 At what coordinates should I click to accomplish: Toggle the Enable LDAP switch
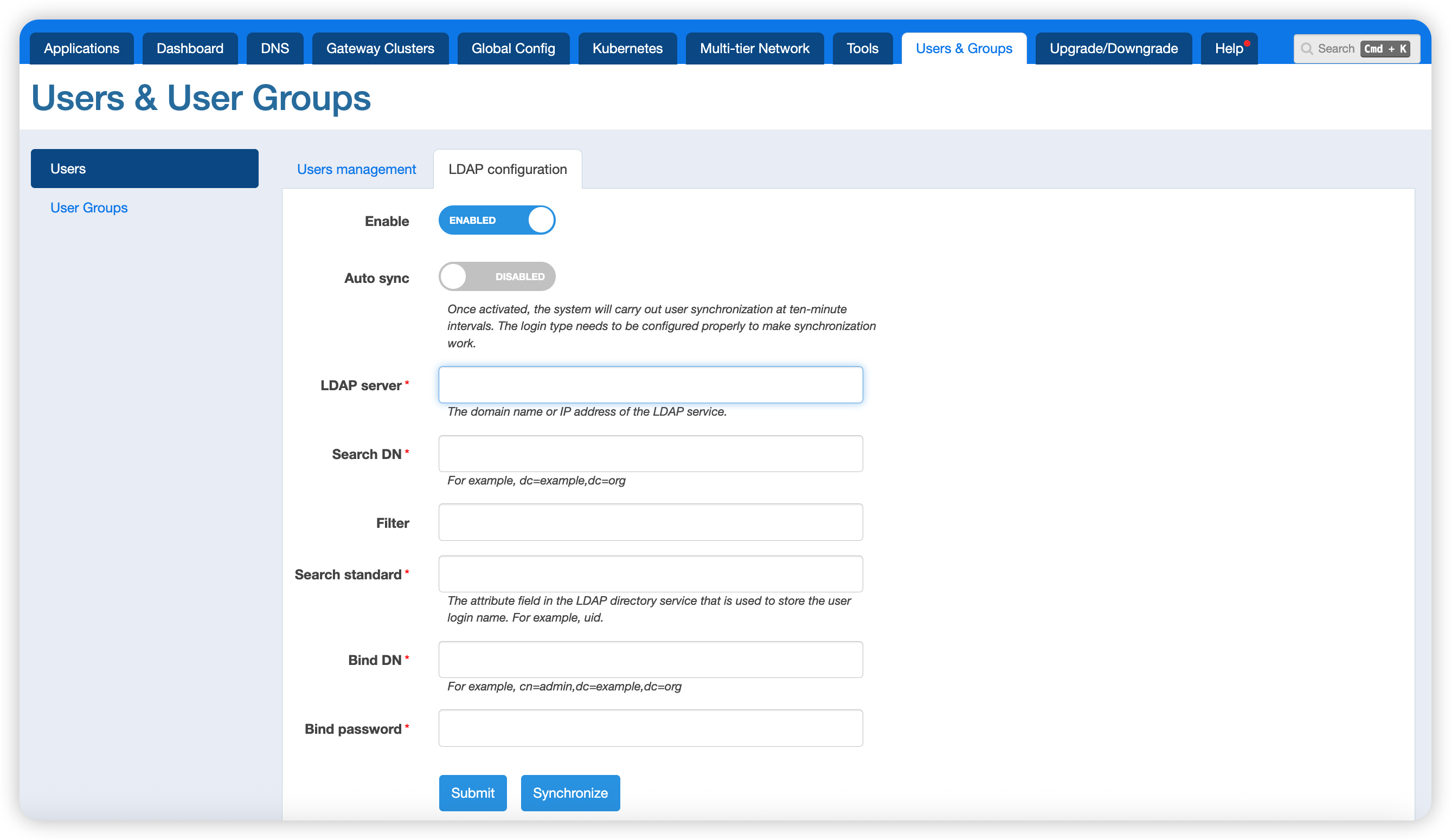tap(496, 221)
